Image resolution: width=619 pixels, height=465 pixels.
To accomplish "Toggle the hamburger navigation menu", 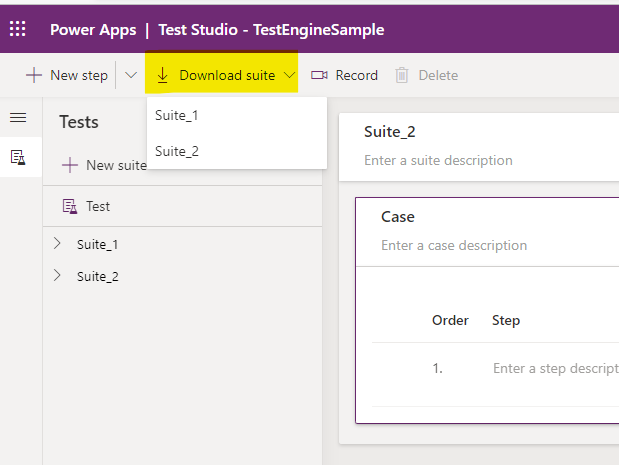I will point(18,118).
